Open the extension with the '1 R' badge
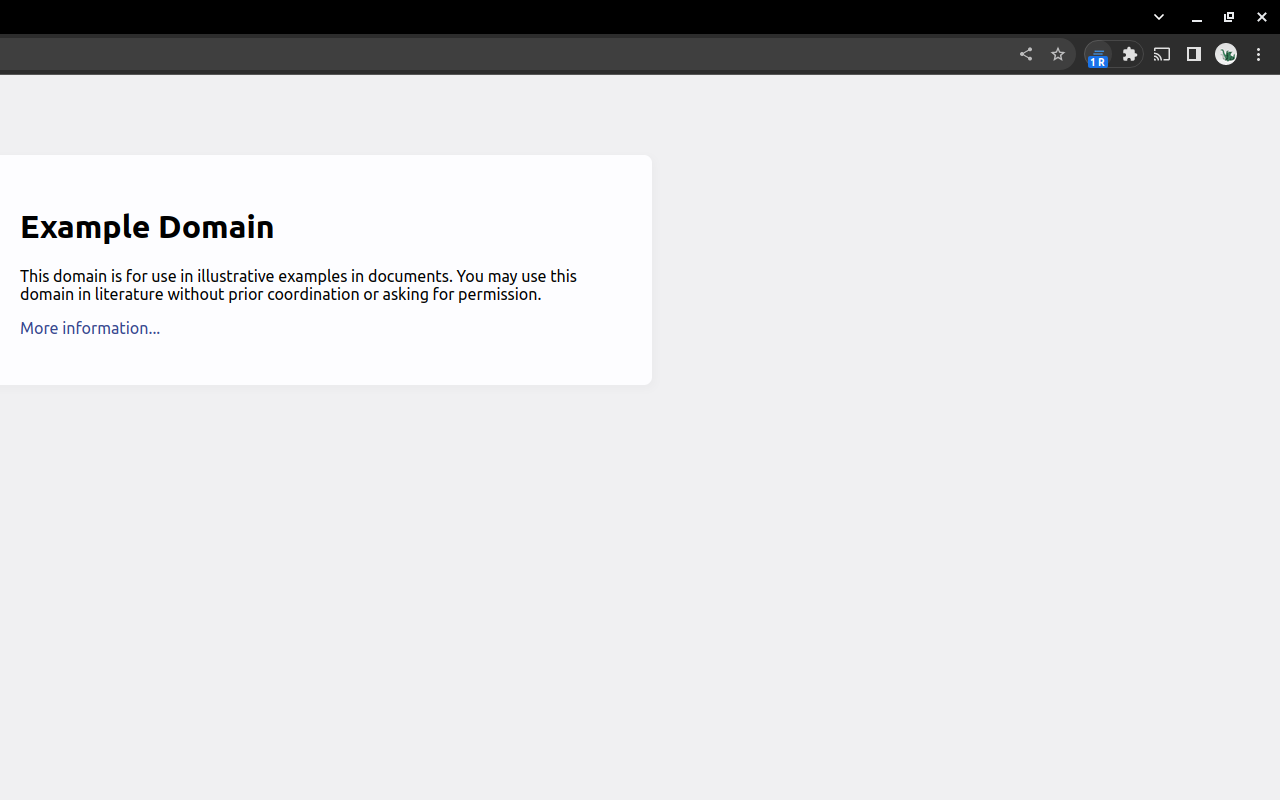1280x800 pixels. 1098,55
